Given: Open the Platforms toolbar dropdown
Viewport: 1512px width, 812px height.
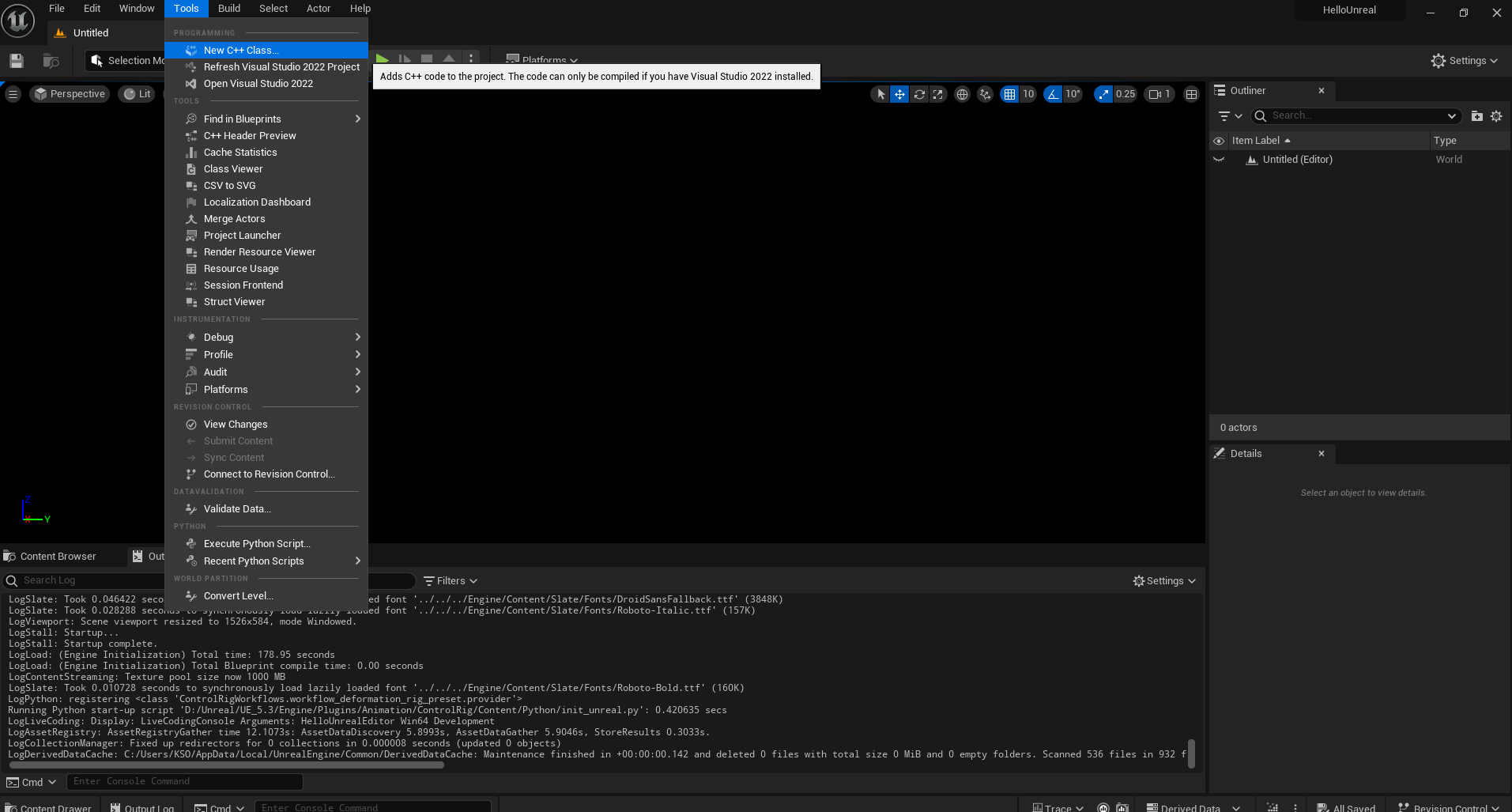Looking at the screenshot, I should coord(542,60).
